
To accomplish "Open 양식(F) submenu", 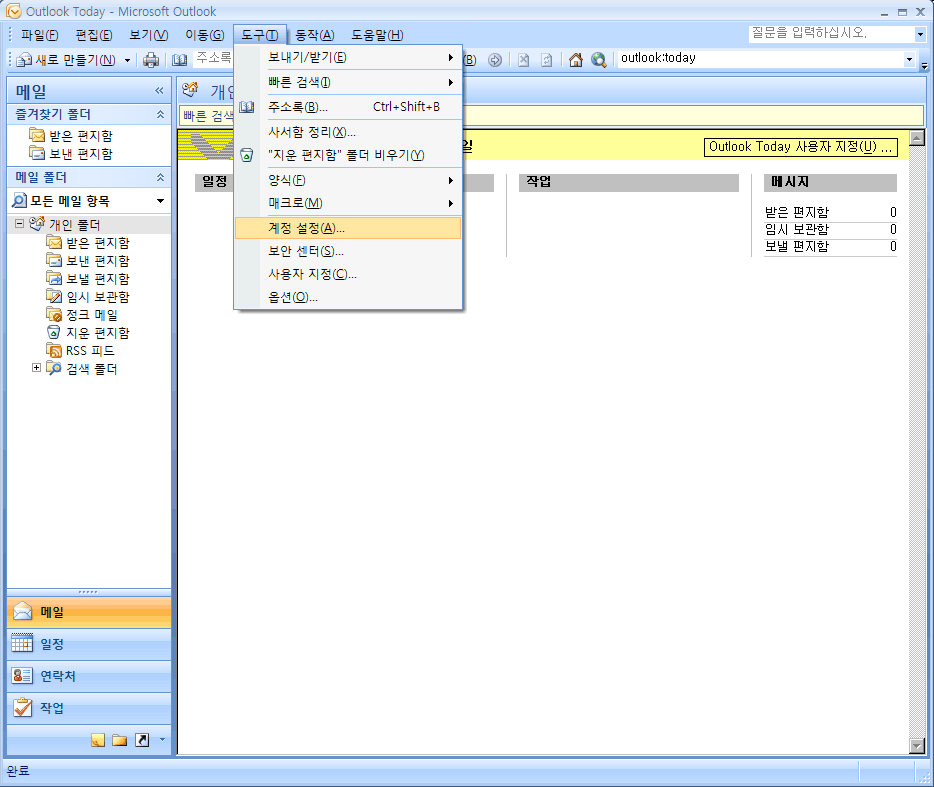I will point(348,180).
